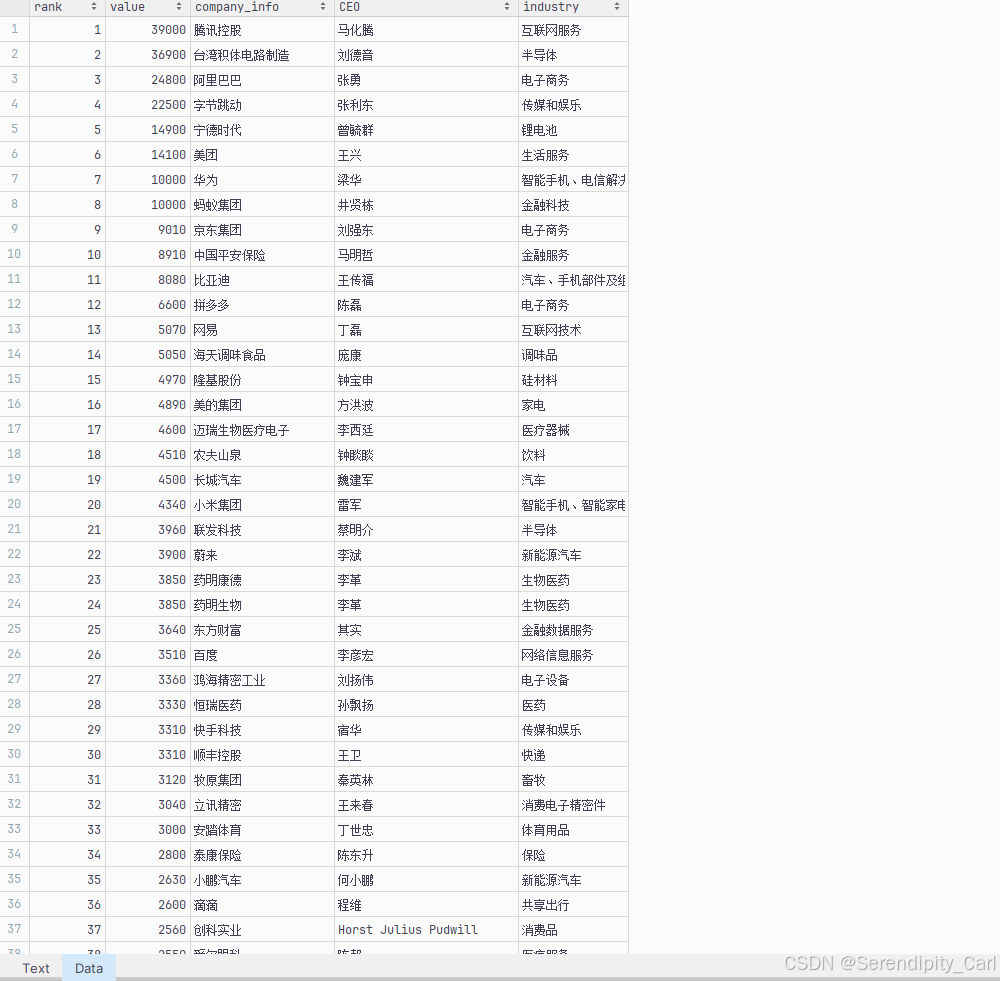Click the cell '蚂蚁集团'
The width and height of the screenshot is (1000, 981).
click(x=262, y=205)
